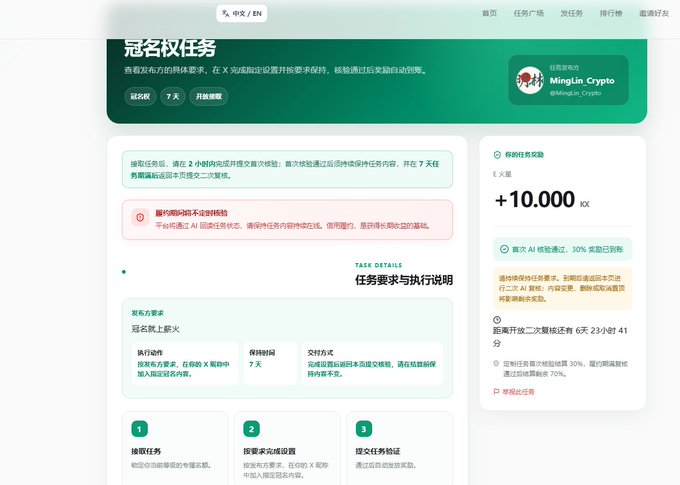Open the 邀请好友 nav item
Screen dimensions: 680x485
[654, 13]
